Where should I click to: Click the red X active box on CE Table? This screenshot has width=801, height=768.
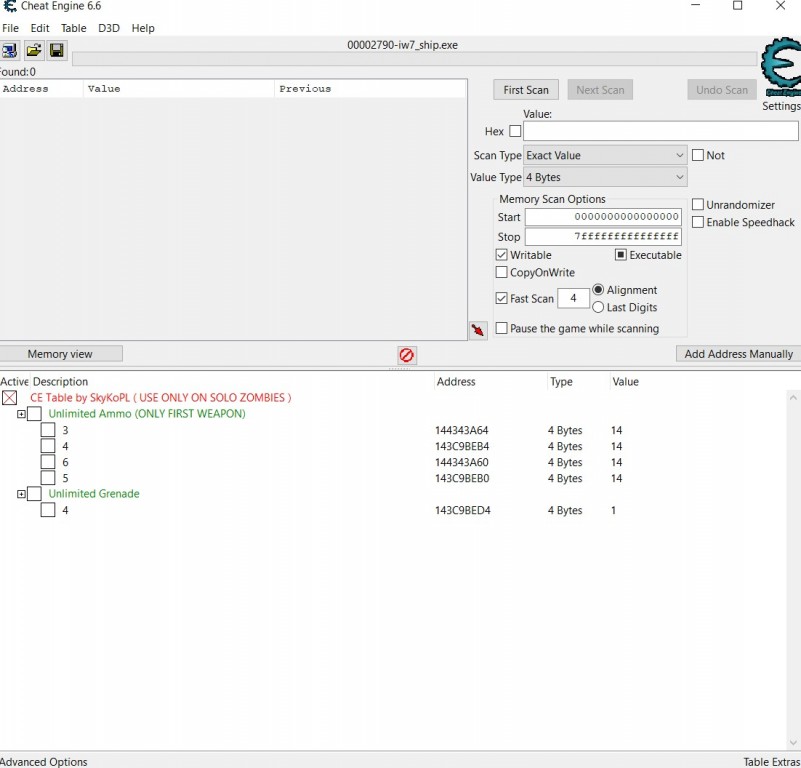[10, 398]
